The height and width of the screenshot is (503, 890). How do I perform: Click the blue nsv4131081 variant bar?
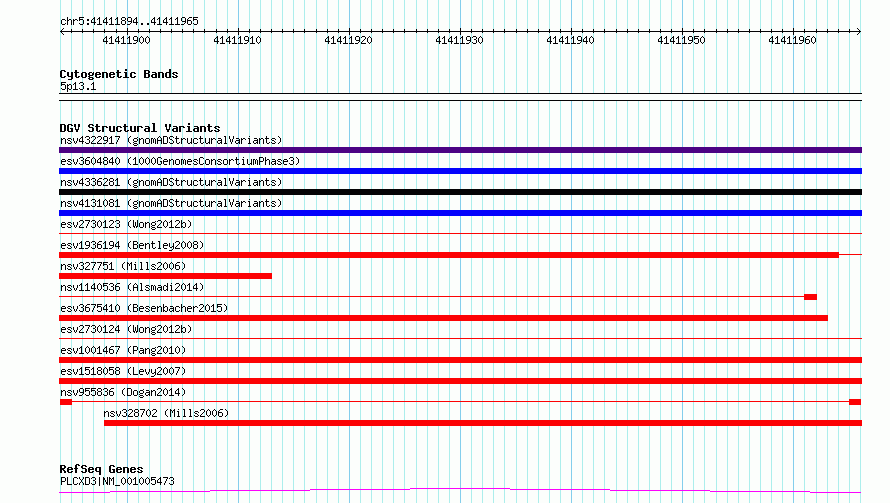[460, 213]
